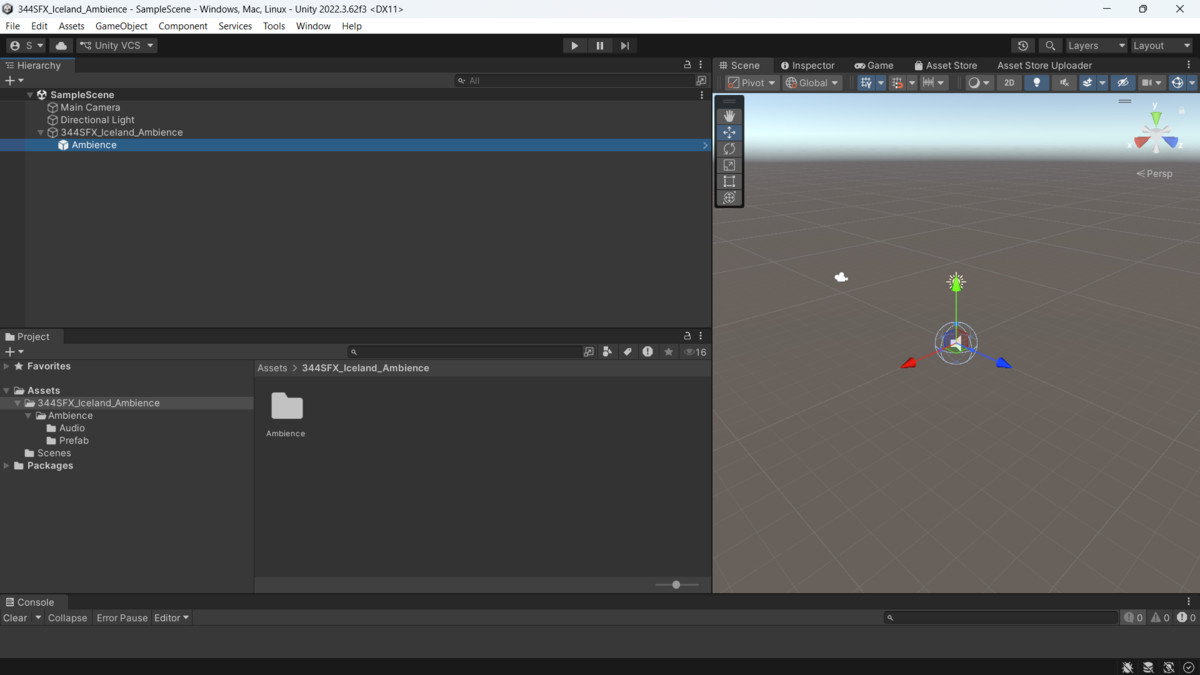
Task: Click the Play button
Action: [x=574, y=45]
